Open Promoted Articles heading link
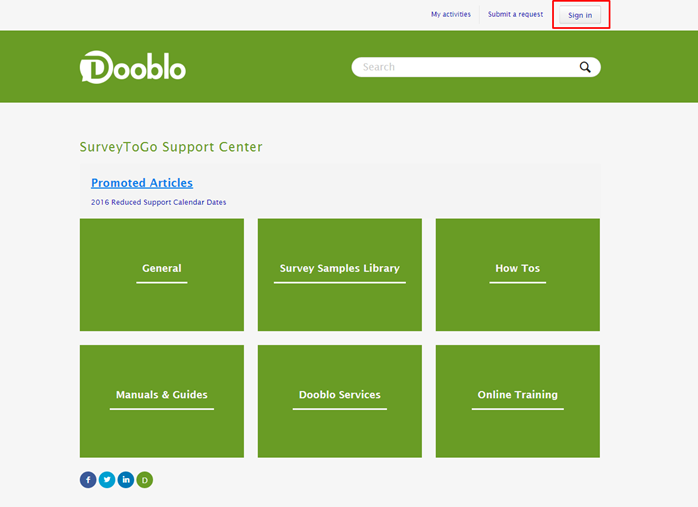698x507 pixels. point(142,183)
